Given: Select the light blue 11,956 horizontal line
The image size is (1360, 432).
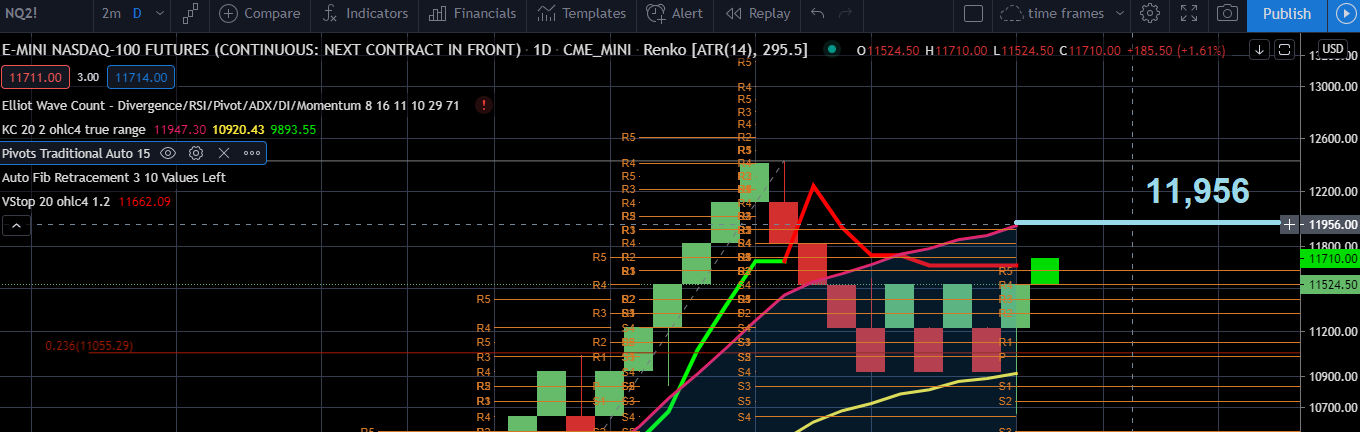Looking at the screenshot, I should tap(1148, 222).
